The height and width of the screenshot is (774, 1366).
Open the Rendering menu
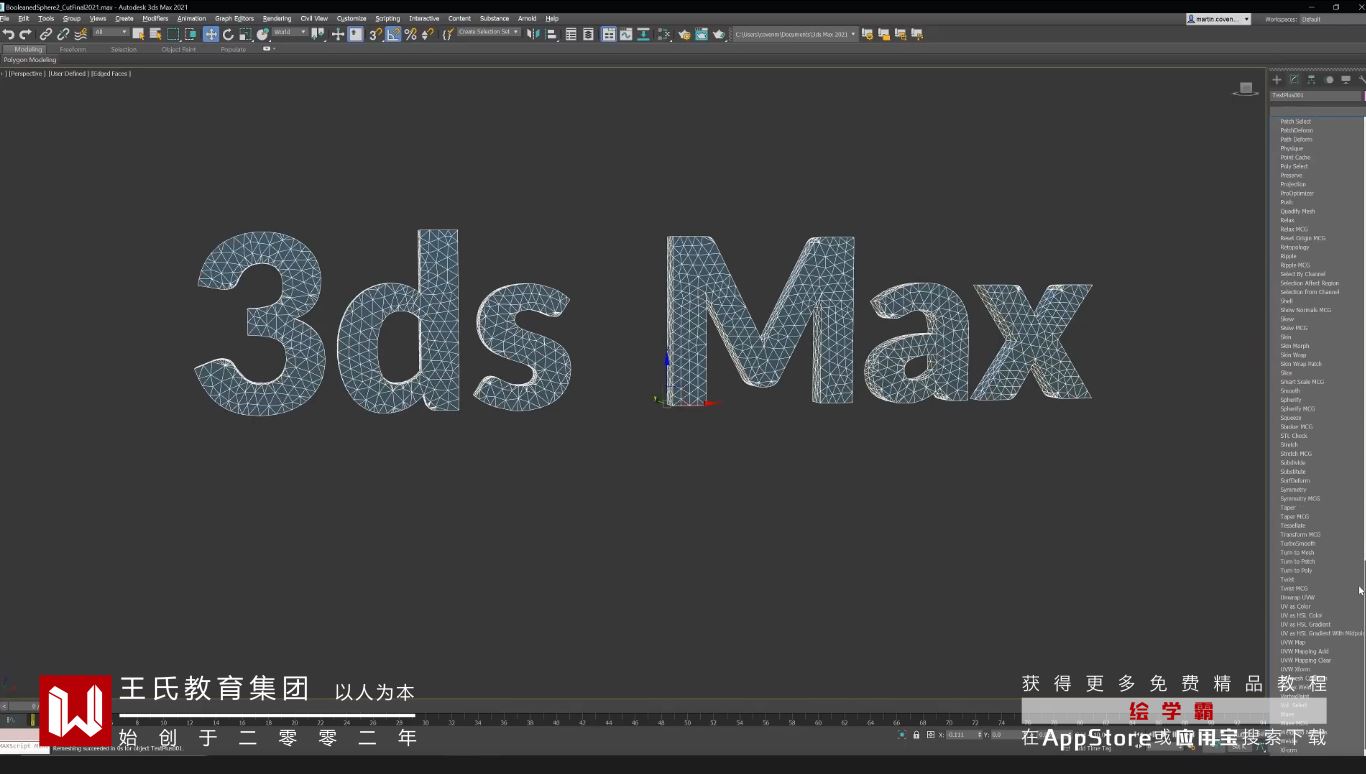click(x=277, y=18)
